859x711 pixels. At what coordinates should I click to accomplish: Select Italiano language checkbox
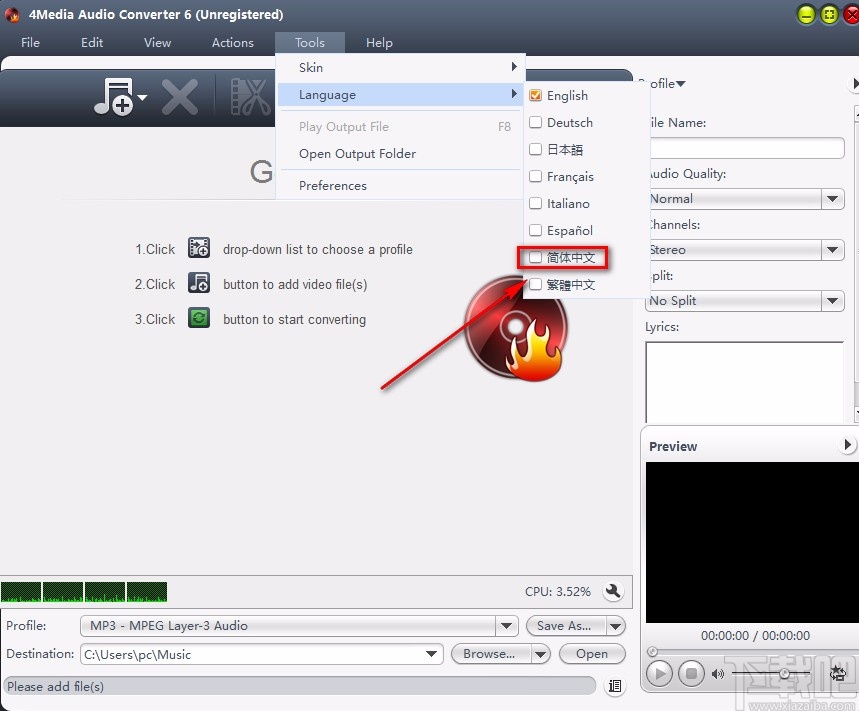click(535, 203)
